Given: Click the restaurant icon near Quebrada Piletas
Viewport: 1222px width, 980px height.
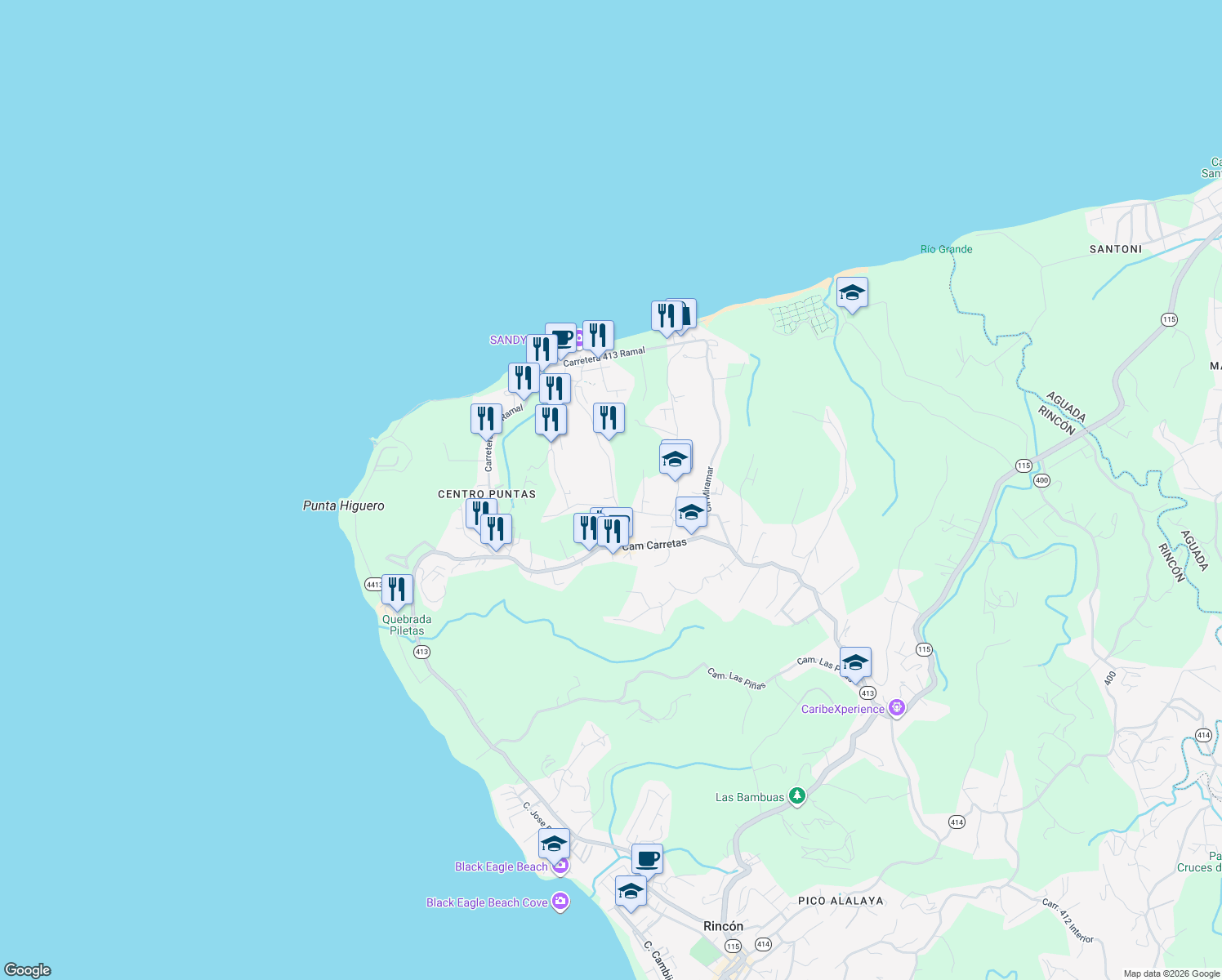Looking at the screenshot, I should point(398,588).
